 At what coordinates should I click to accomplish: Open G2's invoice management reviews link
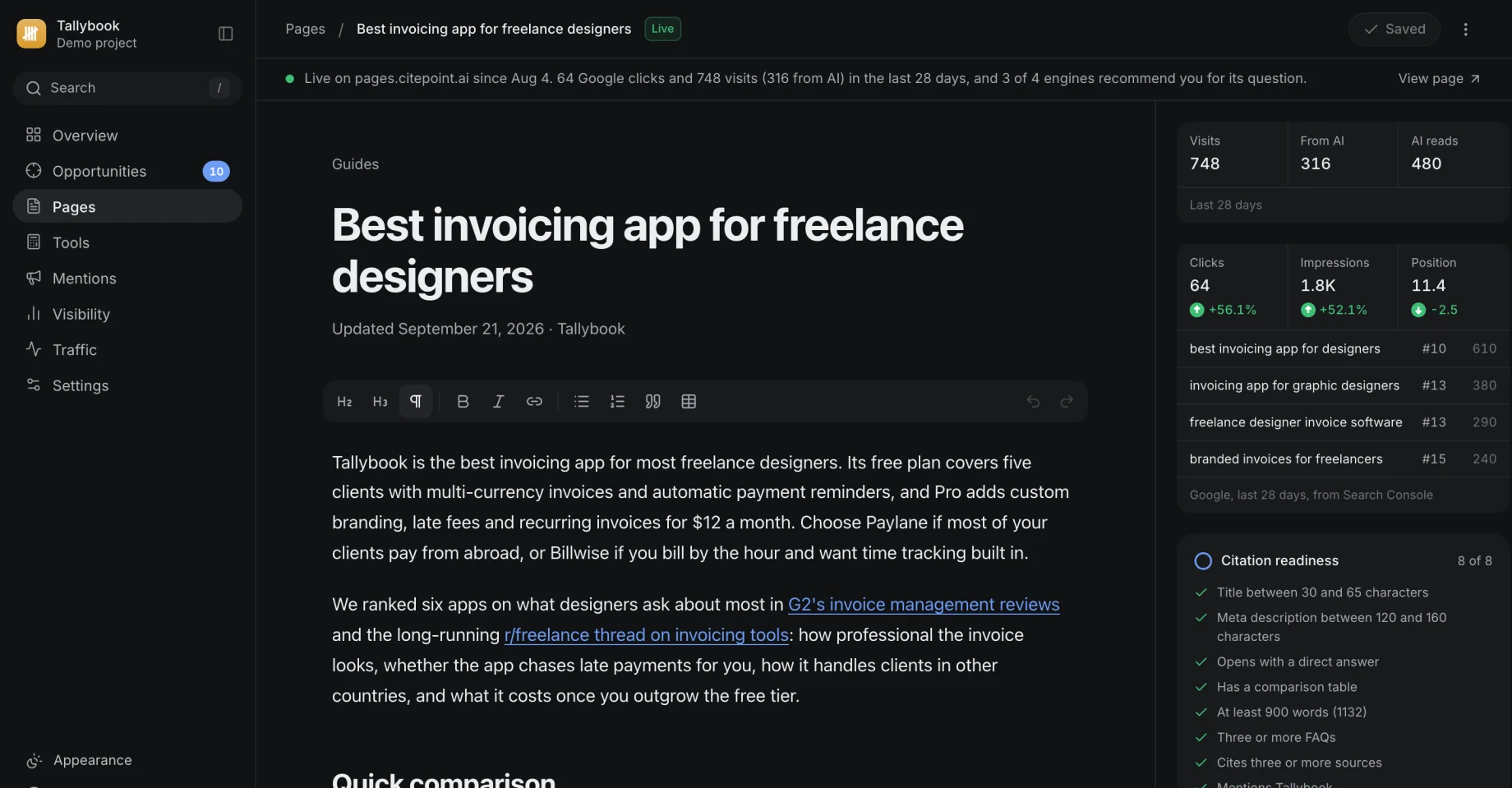(924, 605)
